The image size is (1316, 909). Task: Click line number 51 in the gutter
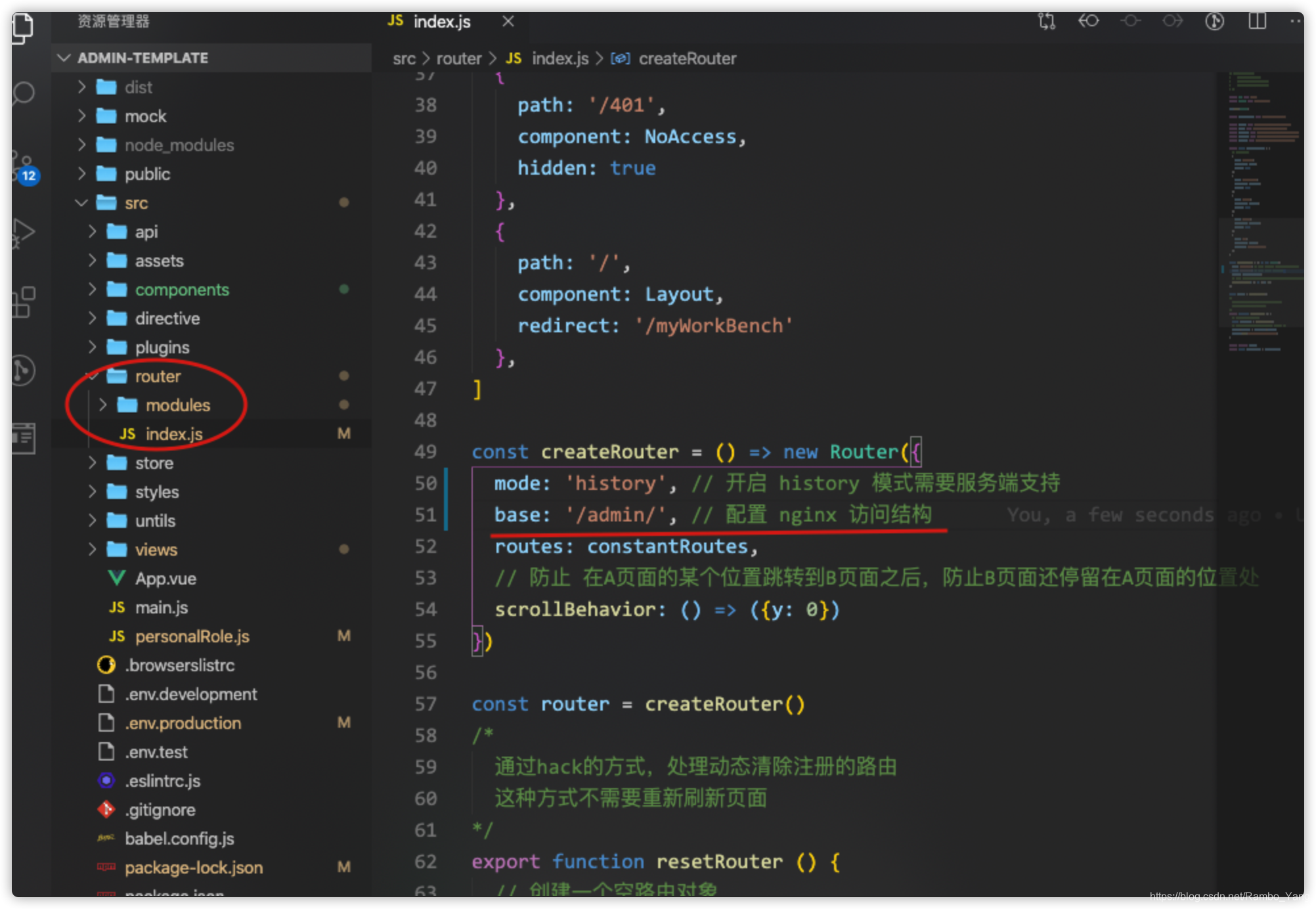pyautogui.click(x=426, y=515)
